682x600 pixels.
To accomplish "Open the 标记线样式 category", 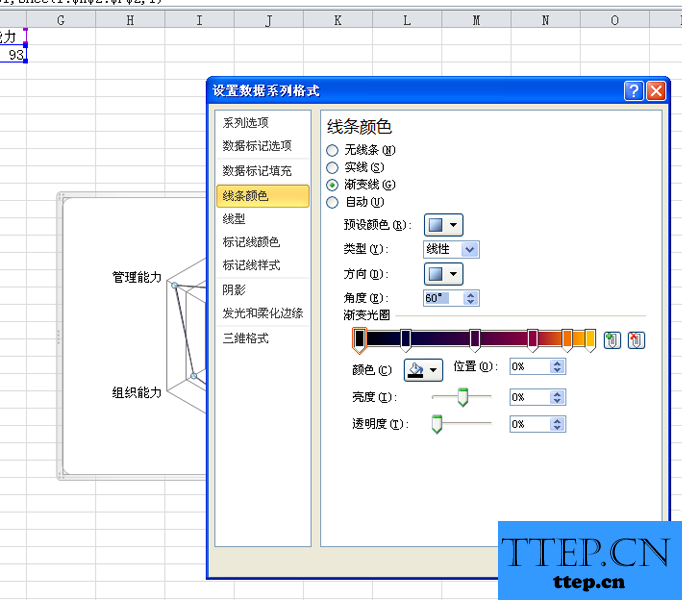I will click(263, 265).
